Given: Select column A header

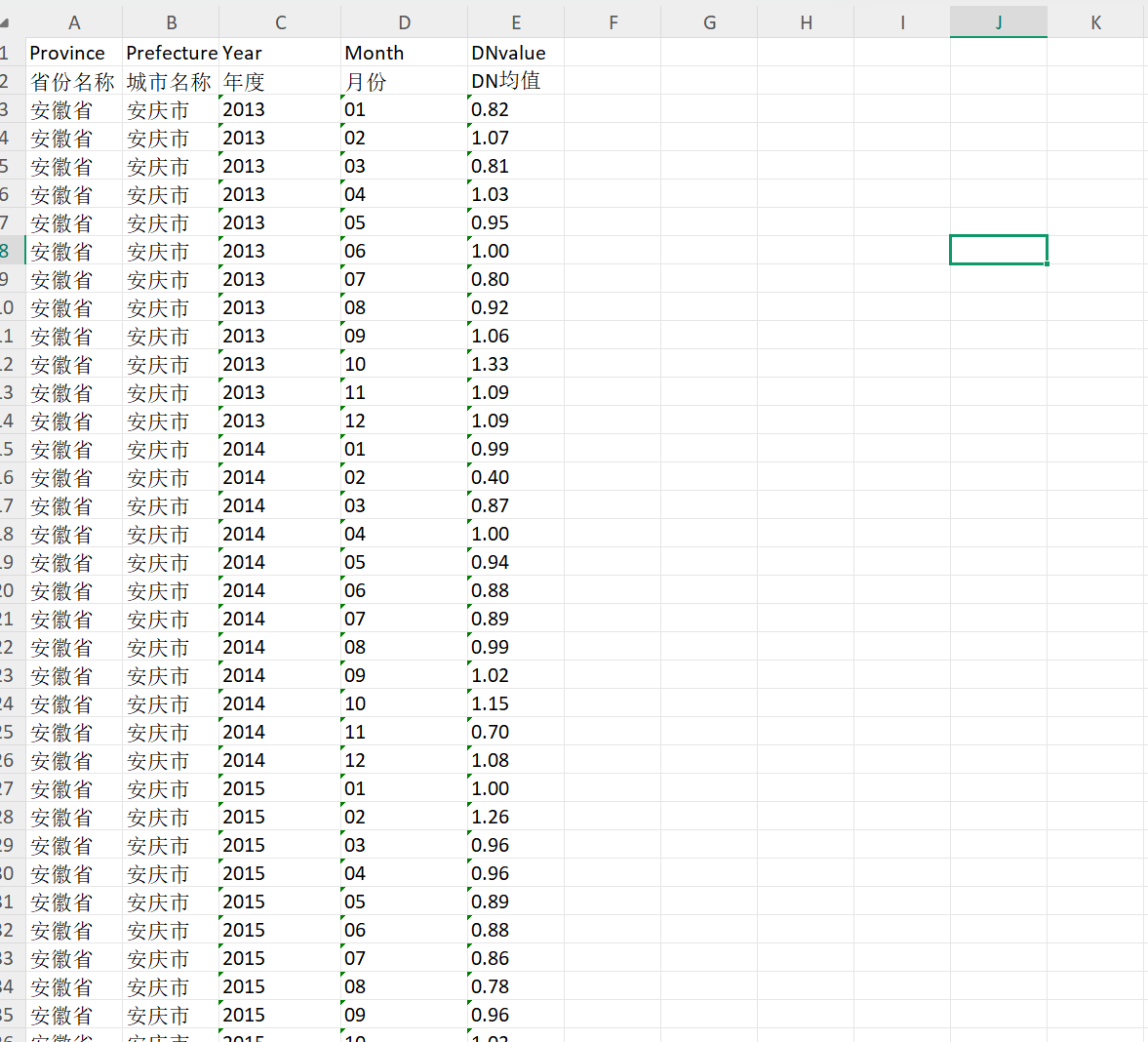Looking at the screenshot, I should click(74, 22).
